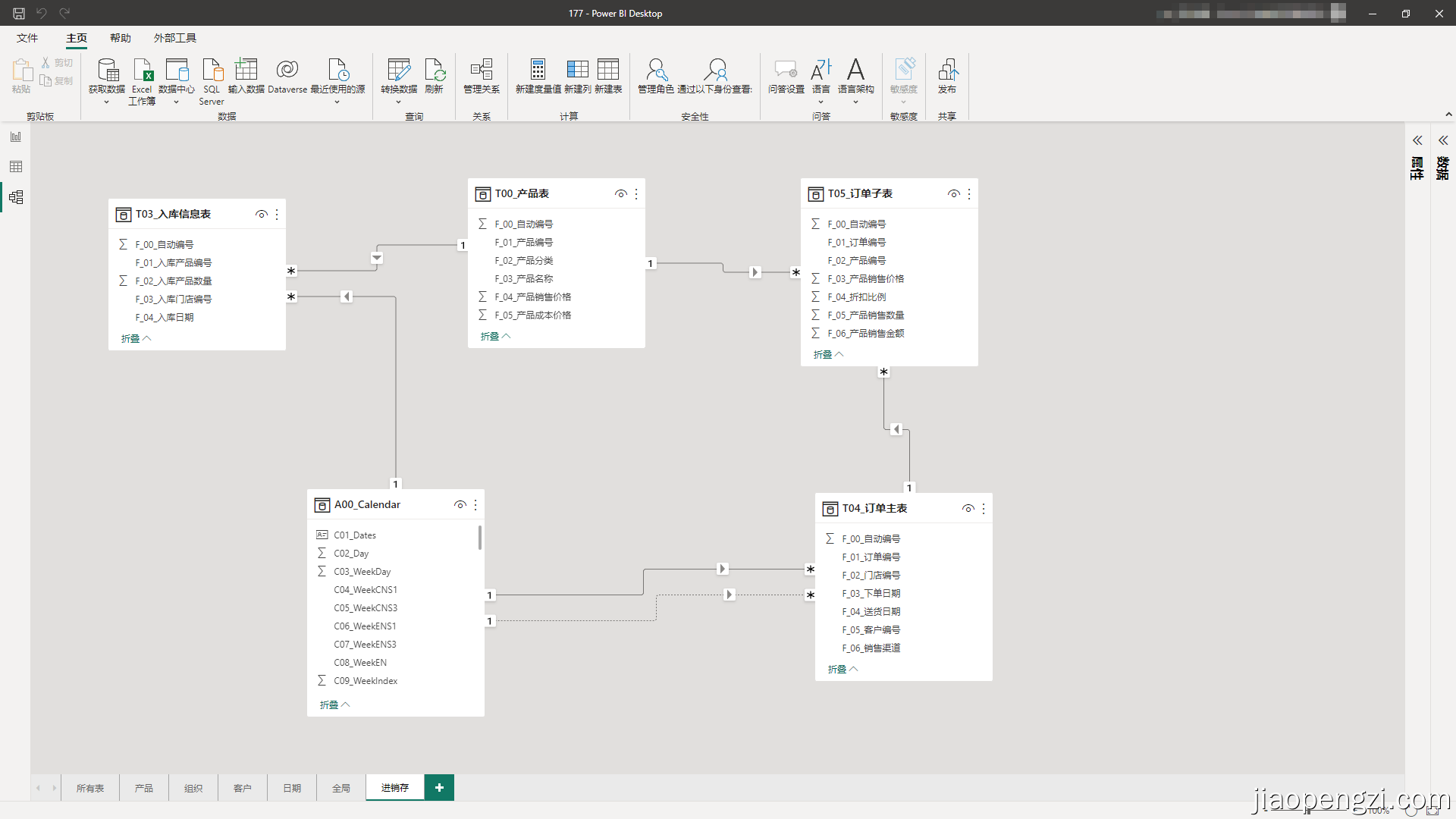Image resolution: width=1456 pixels, height=819 pixels.
Task: Toggle visibility eye of A00_Calendar
Action: point(460,505)
